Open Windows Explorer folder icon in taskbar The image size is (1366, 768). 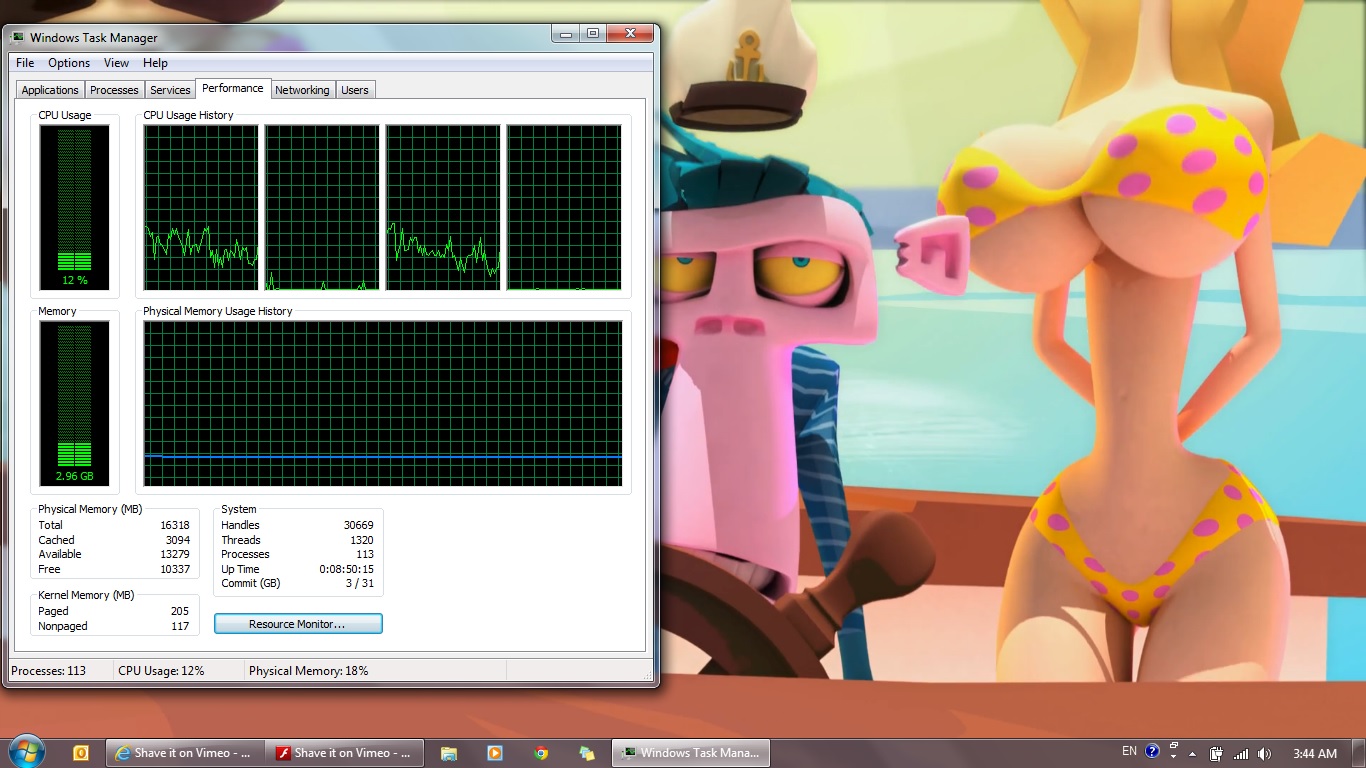pyautogui.click(x=449, y=753)
